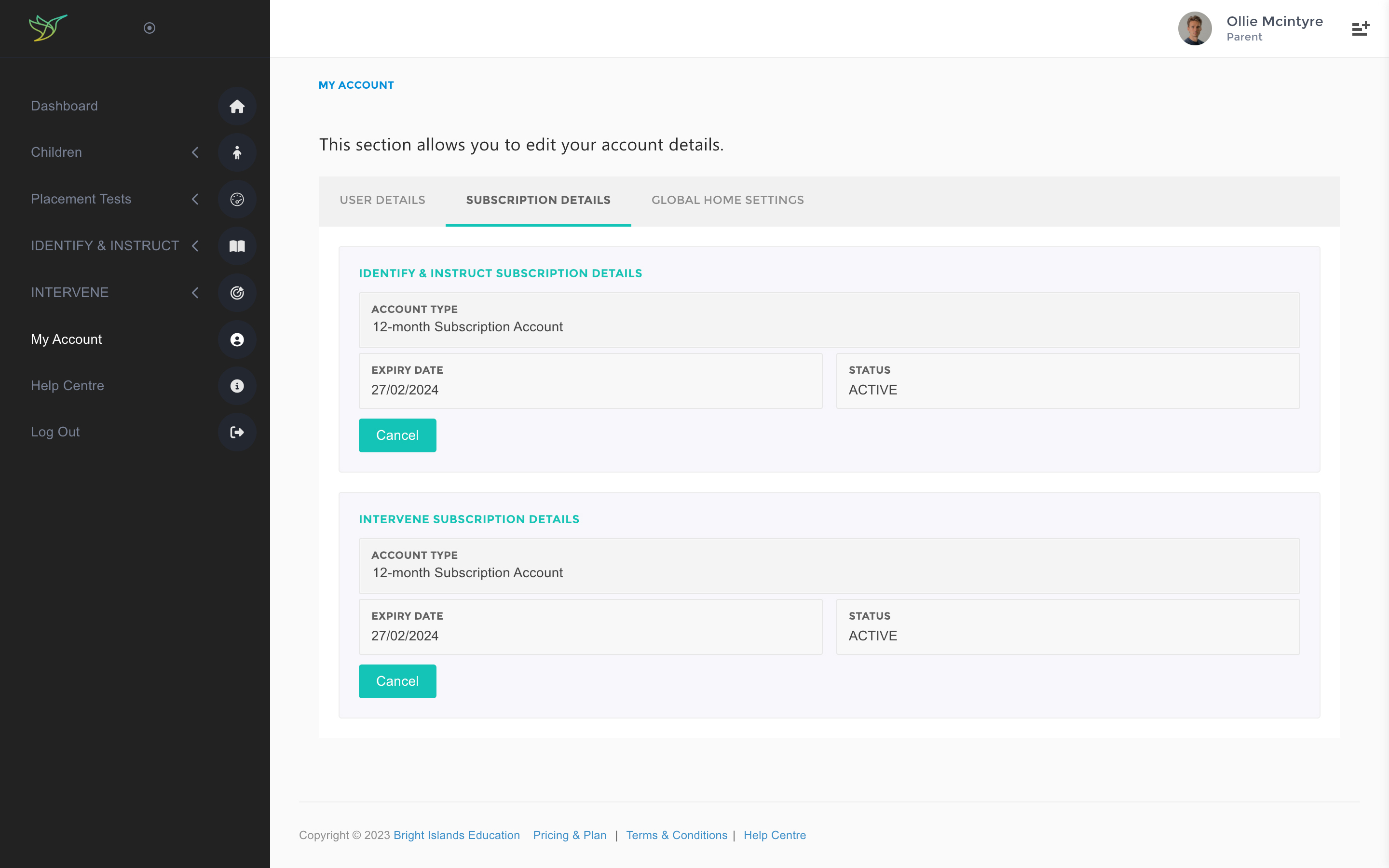This screenshot has height=868, width=1389.
Task: Expand the Intervene section chevron
Action: click(195, 292)
